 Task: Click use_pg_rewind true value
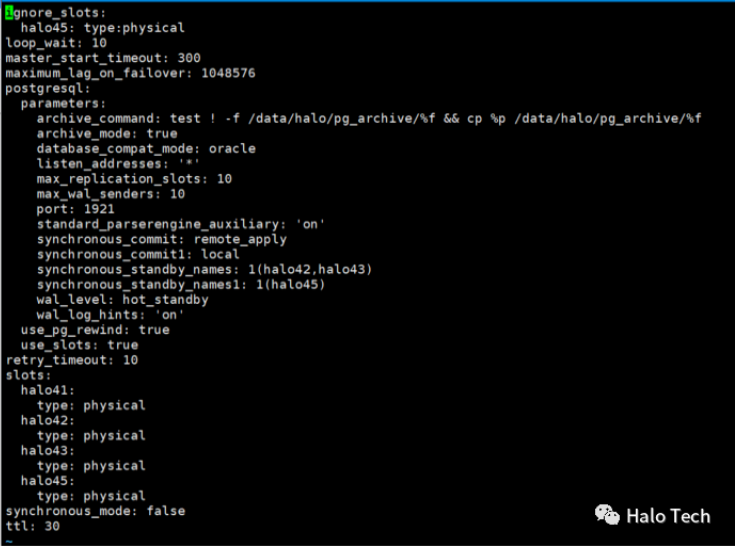[154, 330]
